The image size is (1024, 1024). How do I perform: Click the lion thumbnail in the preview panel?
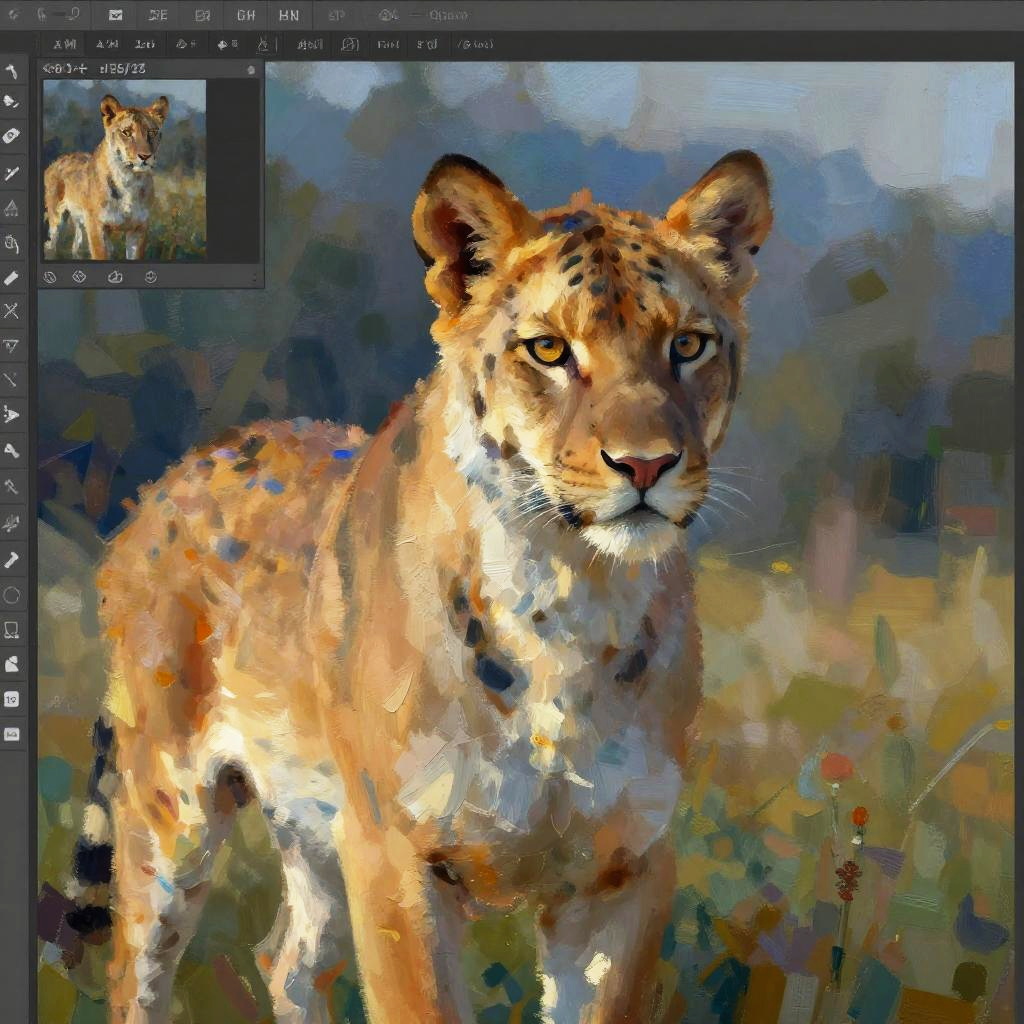[124, 170]
